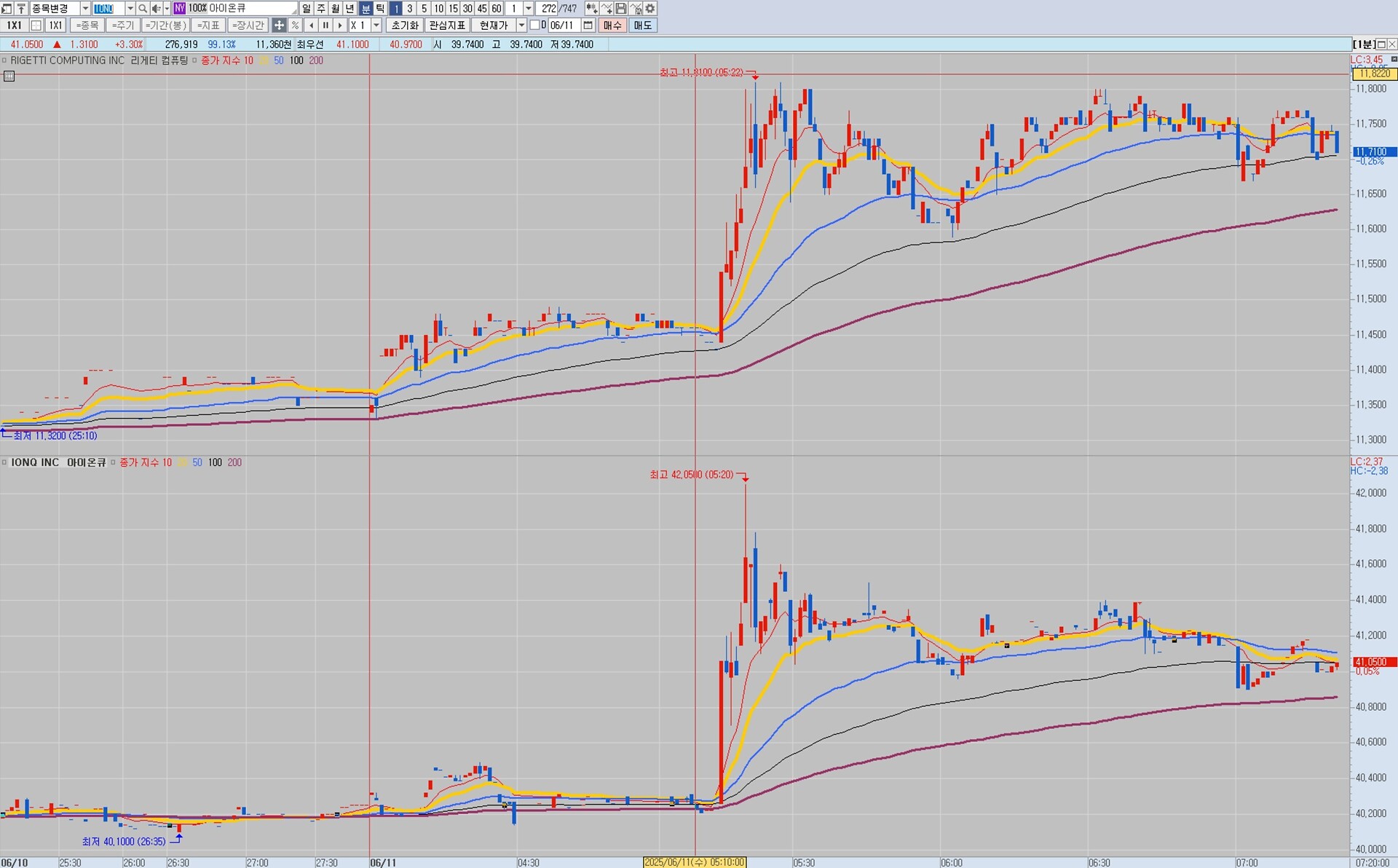Toggle the D checkbox beside the date
The width and height of the screenshot is (1398, 868).
click(x=535, y=25)
